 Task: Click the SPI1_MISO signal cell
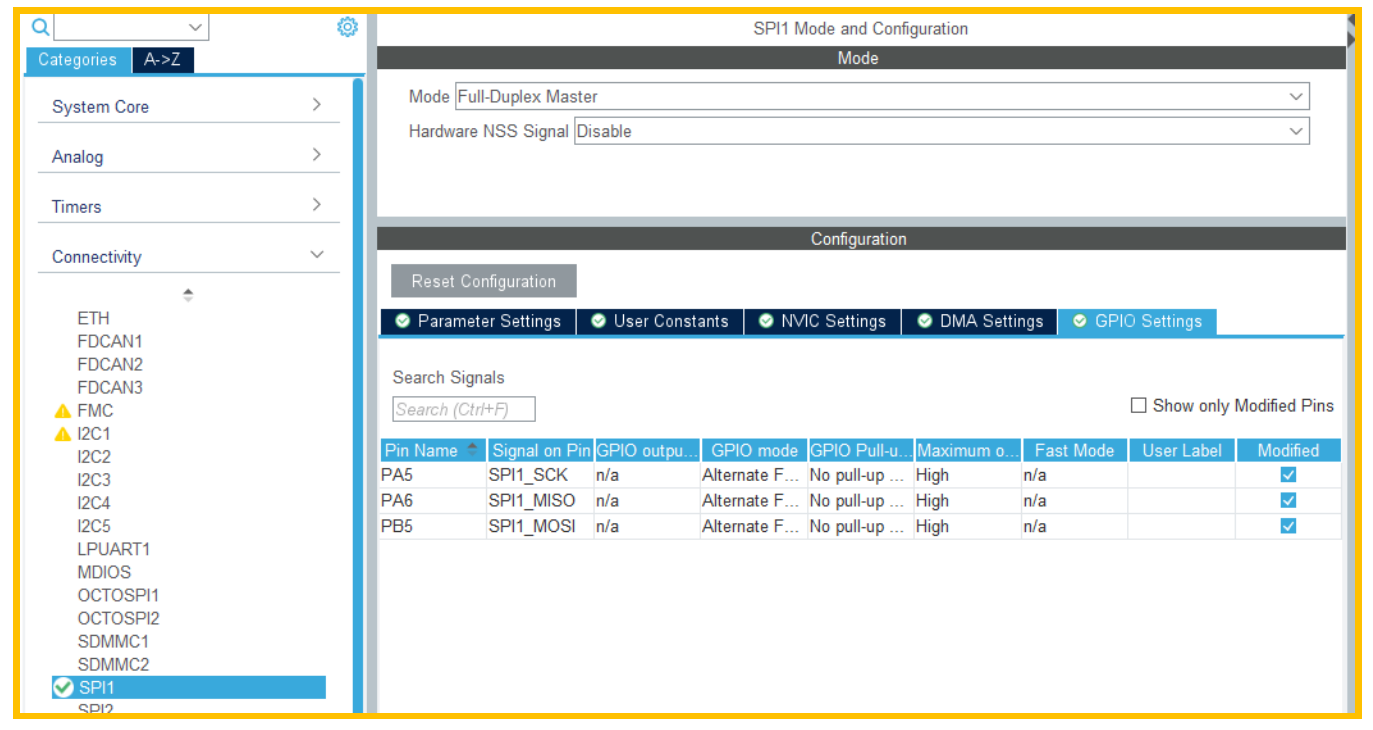540,500
